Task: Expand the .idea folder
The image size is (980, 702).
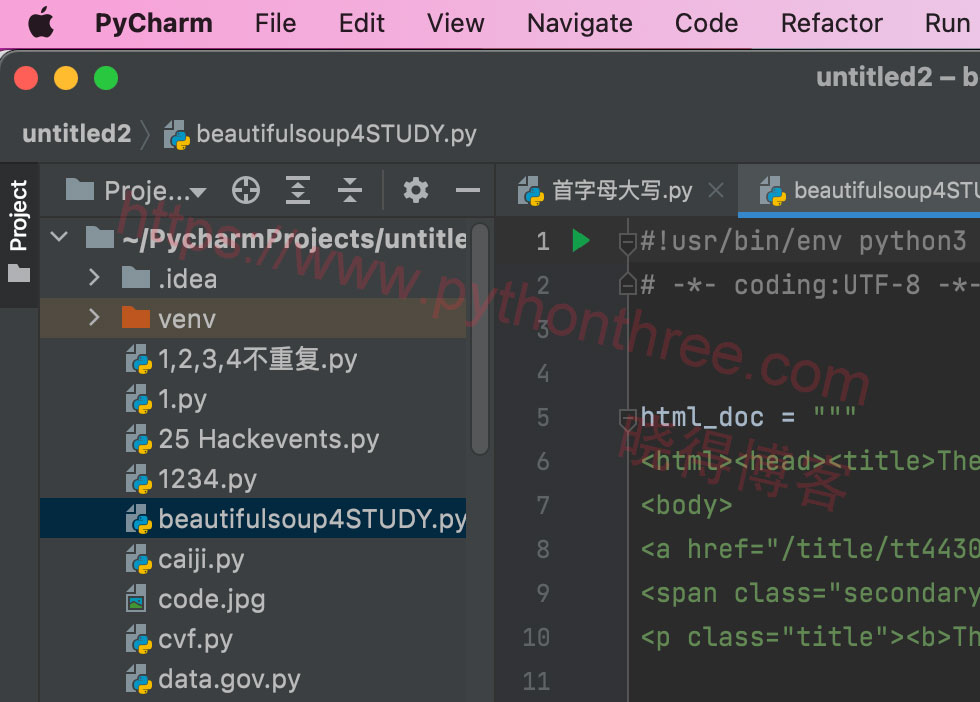Action: pyautogui.click(x=94, y=277)
